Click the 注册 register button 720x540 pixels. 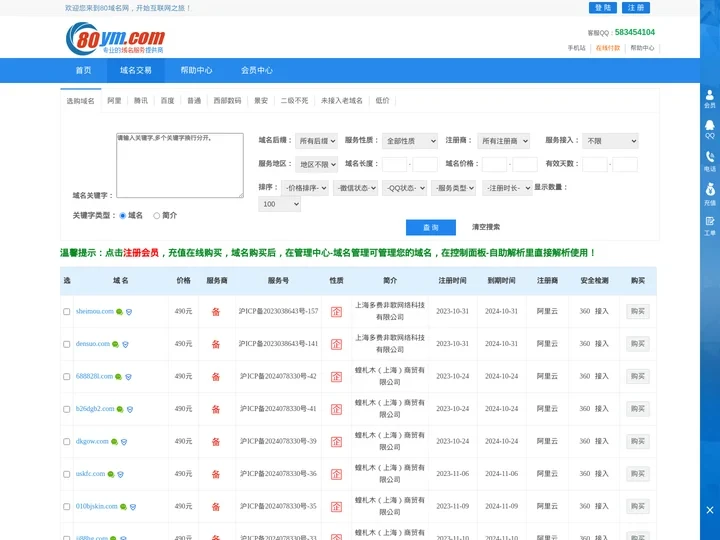click(x=636, y=8)
